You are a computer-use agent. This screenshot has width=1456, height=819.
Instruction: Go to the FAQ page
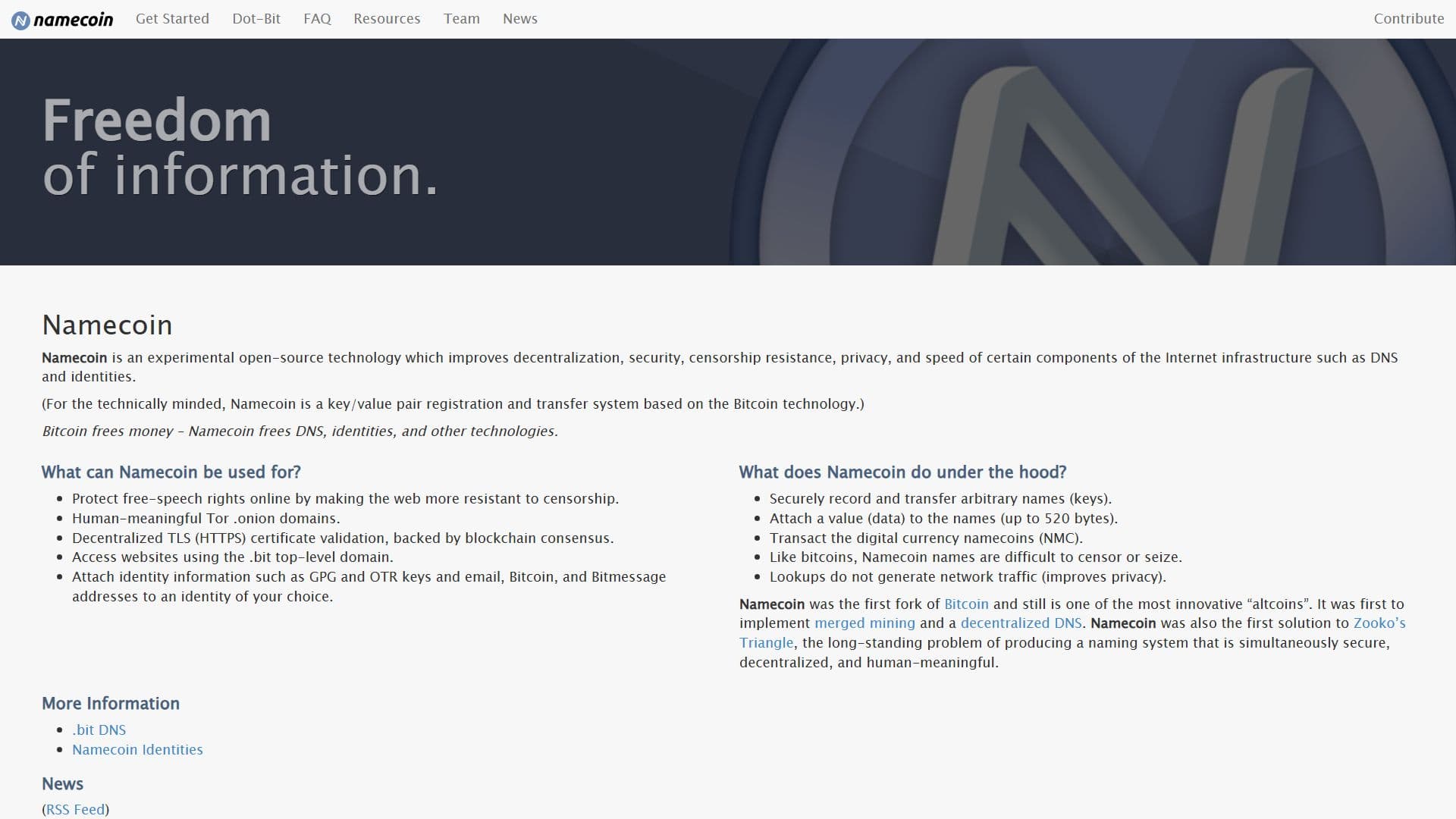(x=317, y=19)
